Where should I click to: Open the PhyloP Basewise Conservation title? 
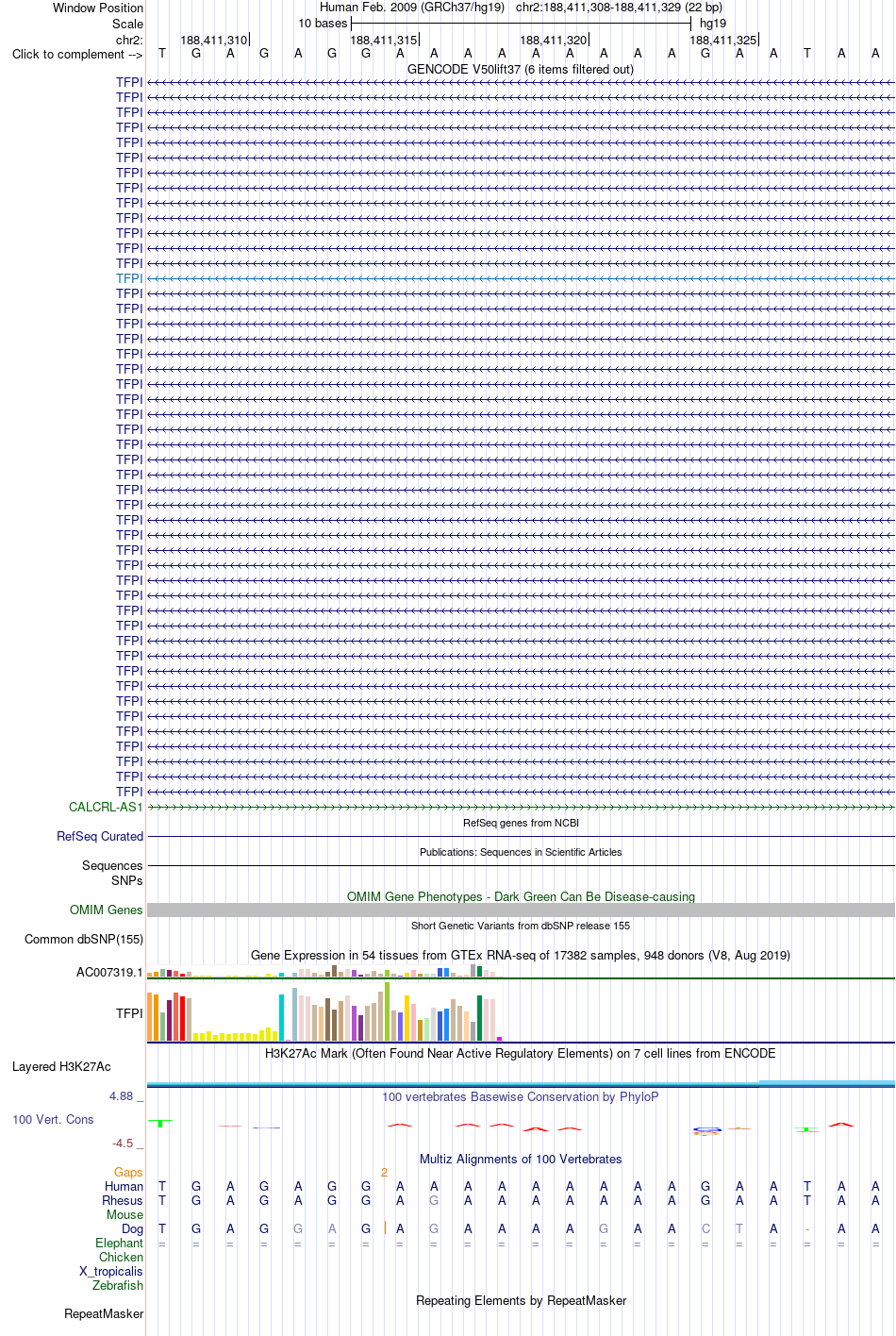[x=521, y=1096]
